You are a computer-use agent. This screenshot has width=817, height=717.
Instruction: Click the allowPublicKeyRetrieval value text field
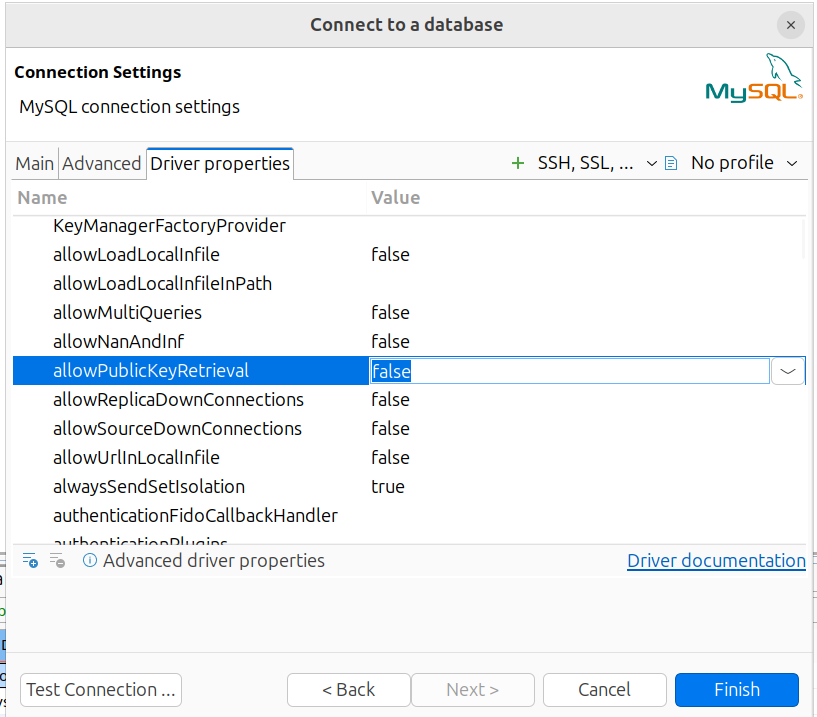pos(569,371)
